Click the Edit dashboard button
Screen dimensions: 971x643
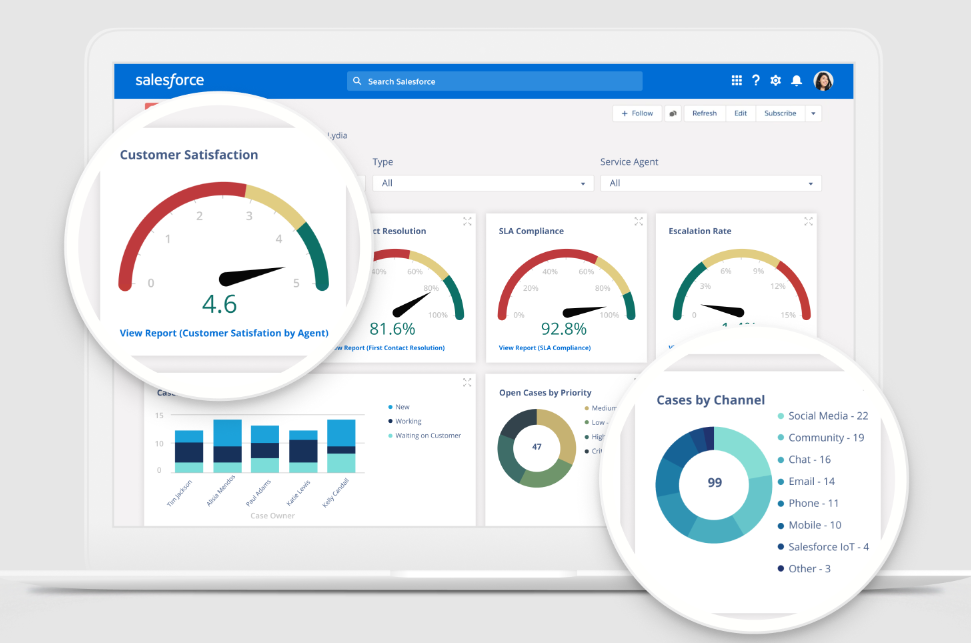[x=740, y=114]
